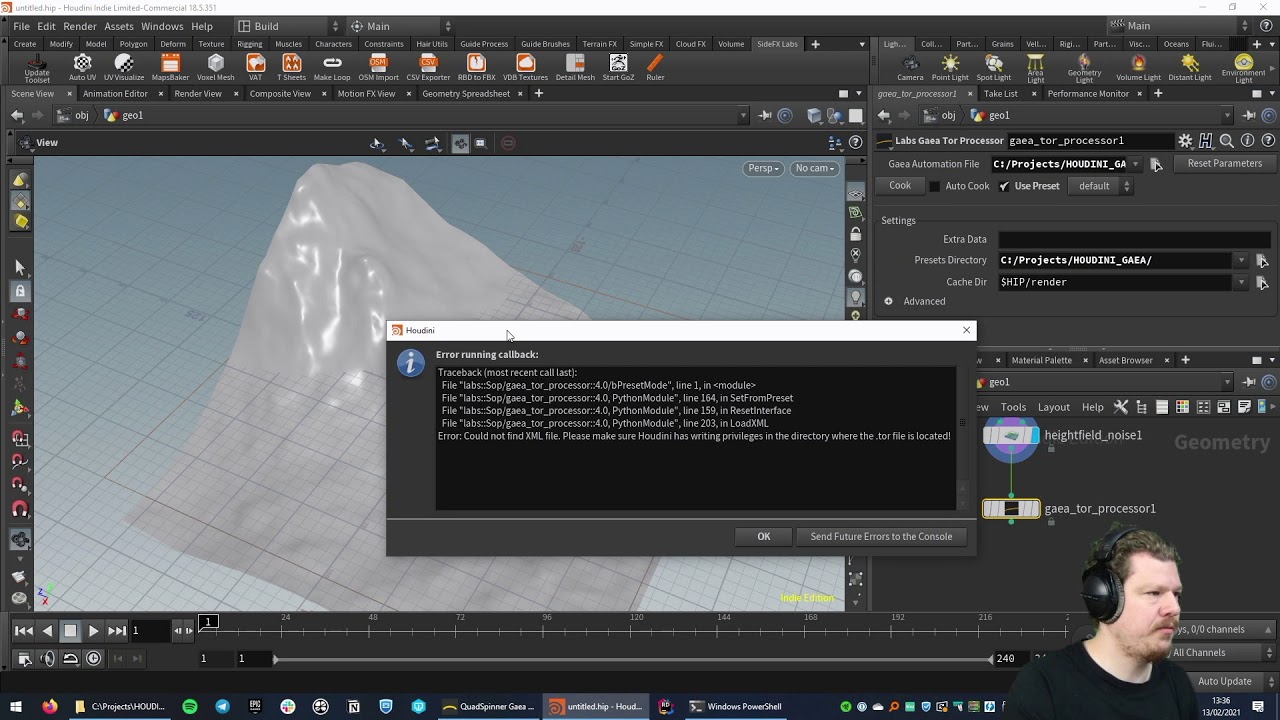Screen dimensions: 1280x720
Task: Add a Camera from the lights shelf
Action: point(910,68)
